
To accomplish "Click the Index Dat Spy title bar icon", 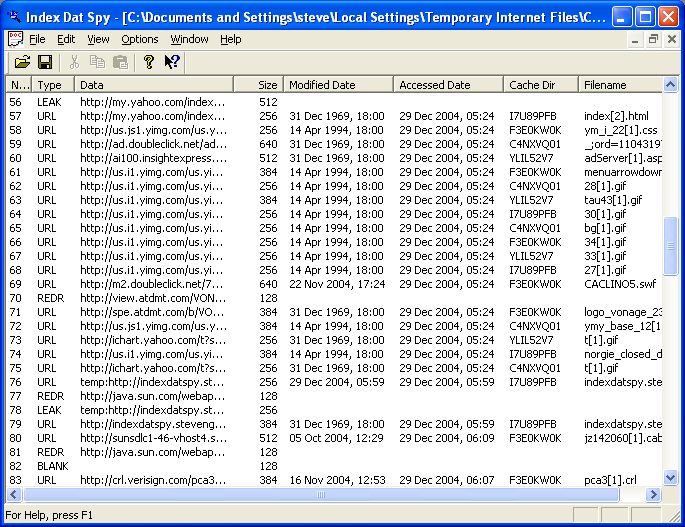I will 14,17.
